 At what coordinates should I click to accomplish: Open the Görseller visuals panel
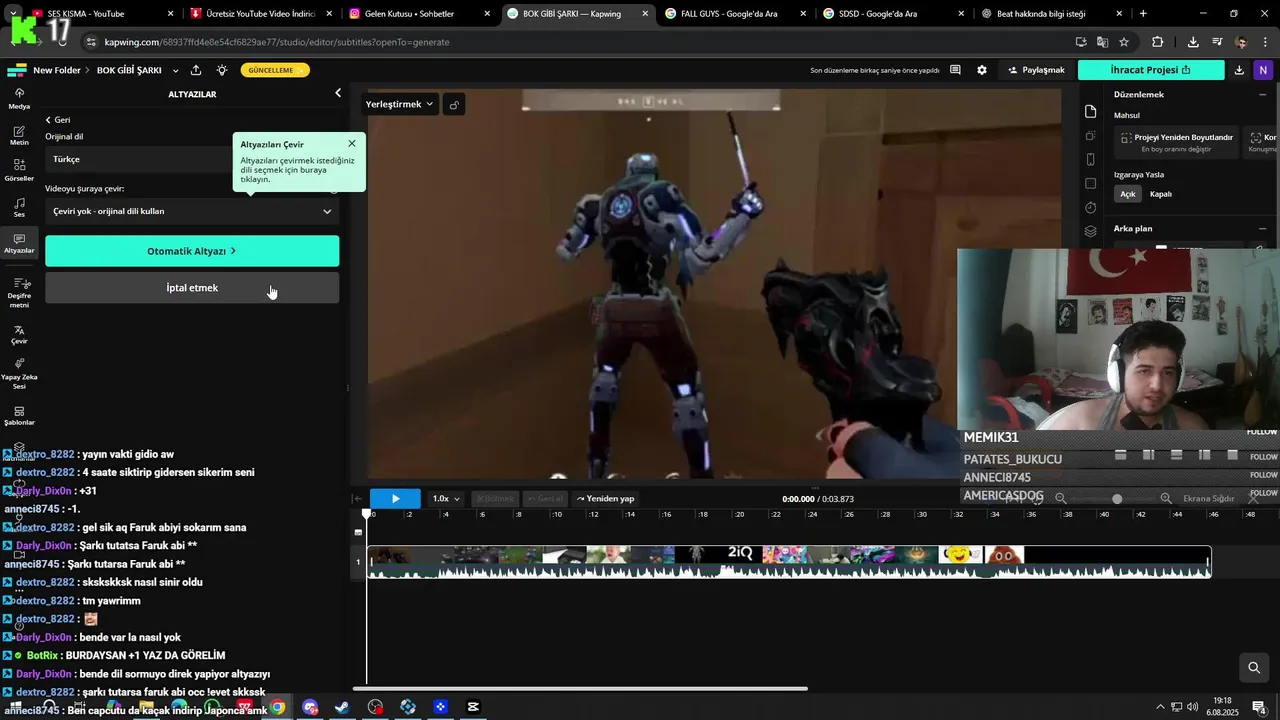coord(19,171)
